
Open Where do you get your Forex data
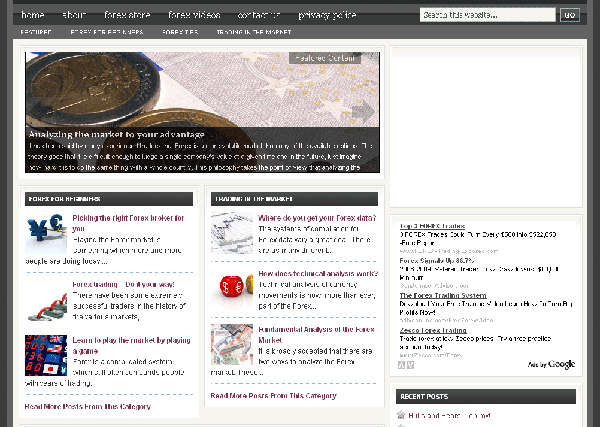(317, 218)
